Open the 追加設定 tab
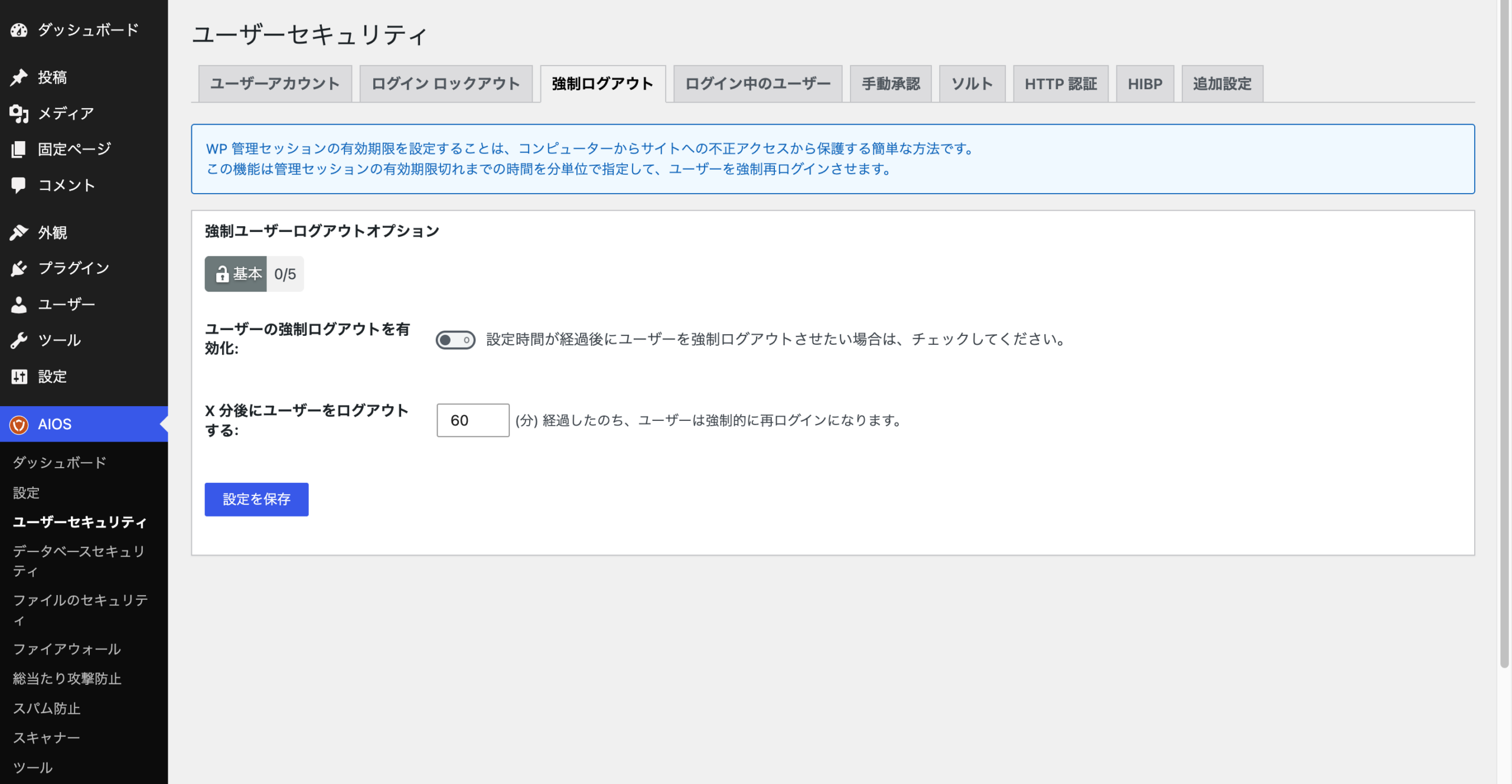The image size is (1512, 784). [1223, 84]
